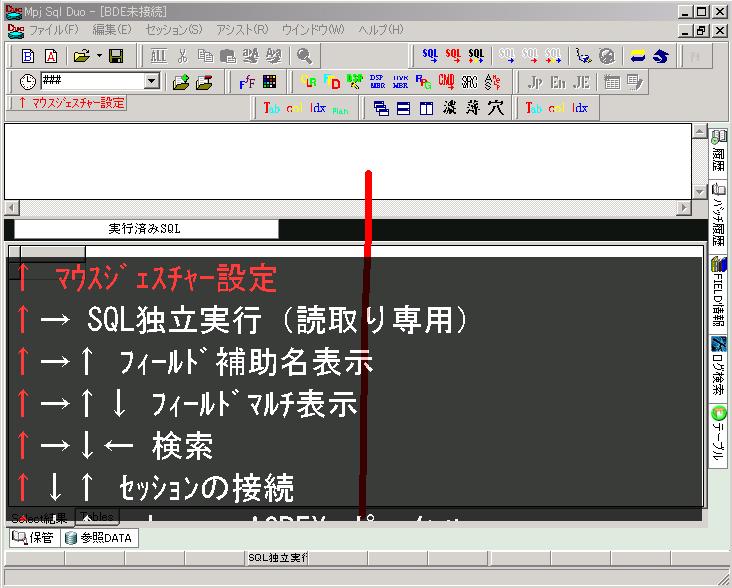Expand the ### combo box dropdown
732x588 pixels.
click(x=152, y=82)
